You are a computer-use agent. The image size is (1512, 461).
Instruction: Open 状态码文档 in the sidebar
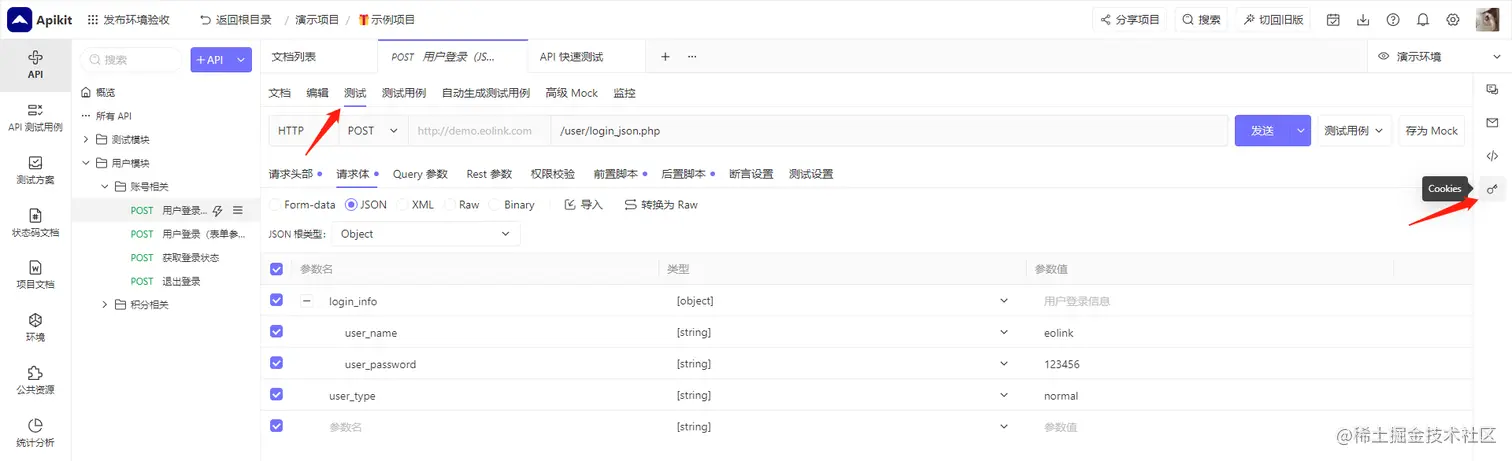coord(35,222)
